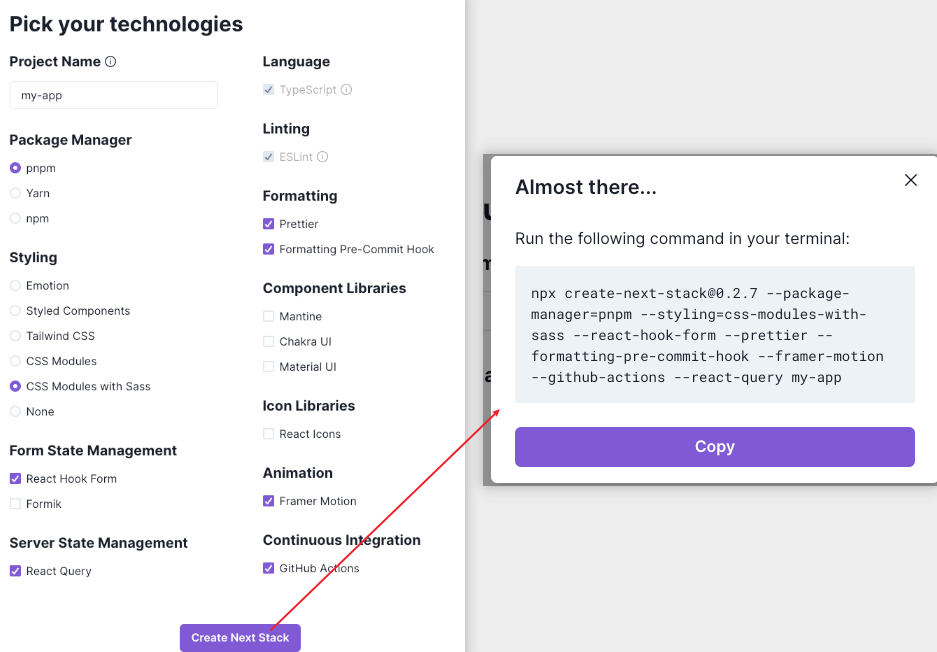
Task: Click the Project Name info icon
Action: (x=111, y=62)
